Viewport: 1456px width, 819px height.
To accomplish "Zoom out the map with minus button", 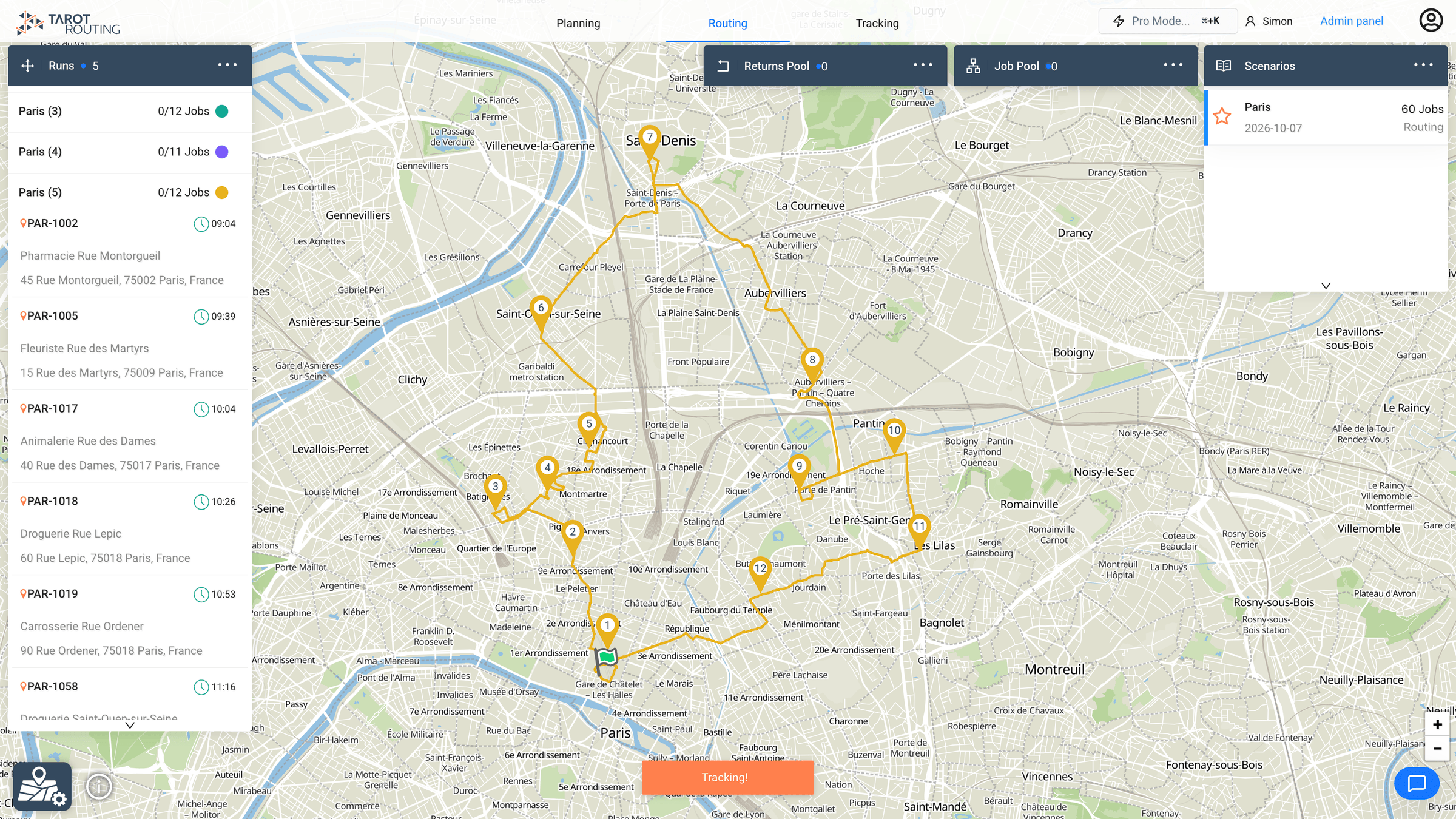I will coord(1437,749).
